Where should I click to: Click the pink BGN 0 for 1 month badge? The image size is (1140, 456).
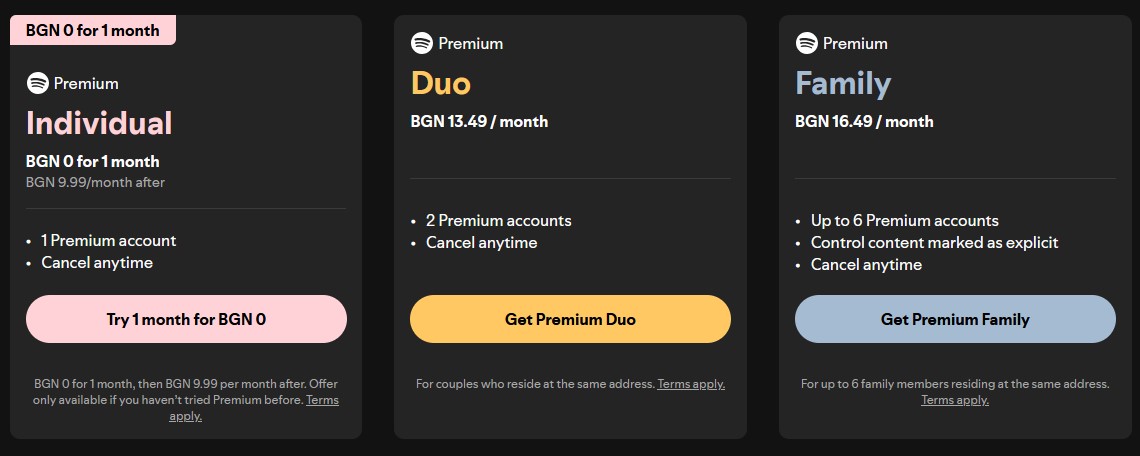93,30
